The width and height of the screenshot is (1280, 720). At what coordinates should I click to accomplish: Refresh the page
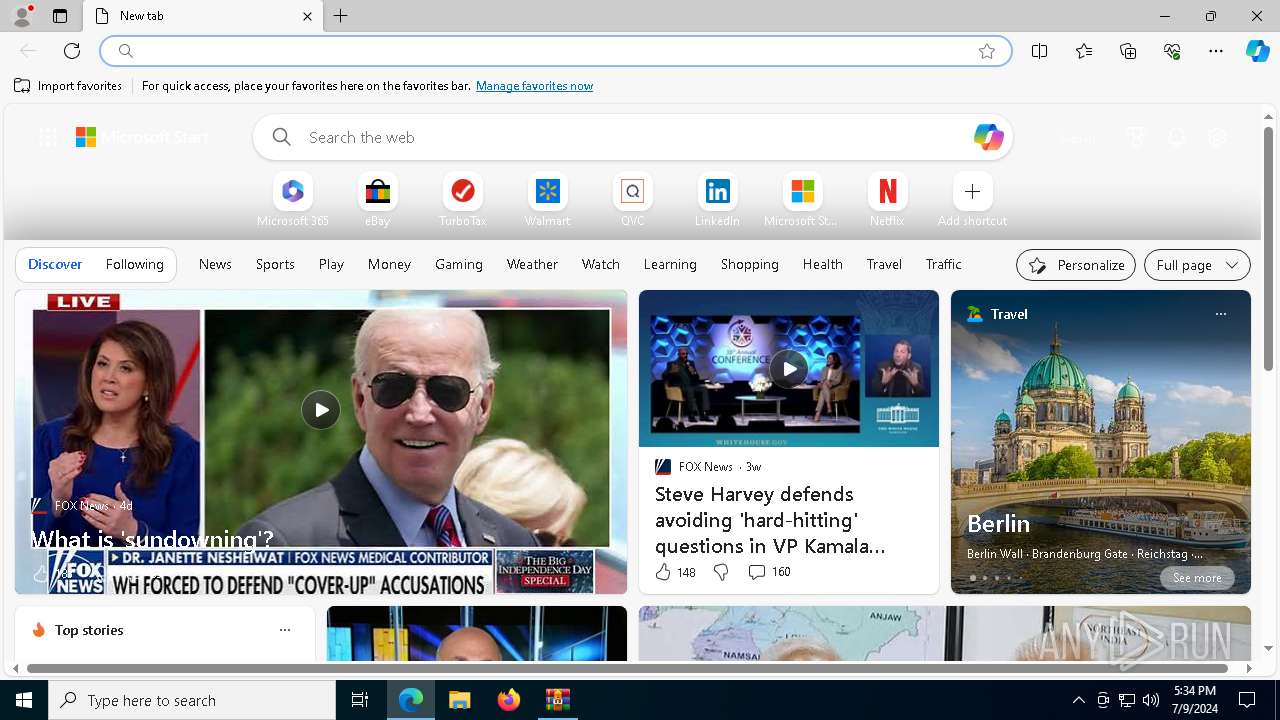point(72,51)
